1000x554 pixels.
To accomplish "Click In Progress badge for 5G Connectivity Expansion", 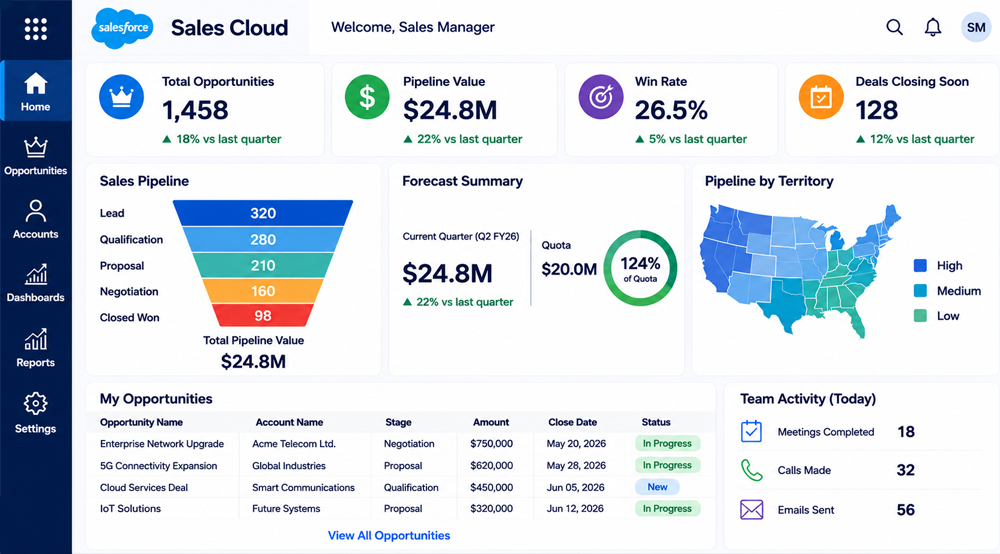I will pos(667,465).
